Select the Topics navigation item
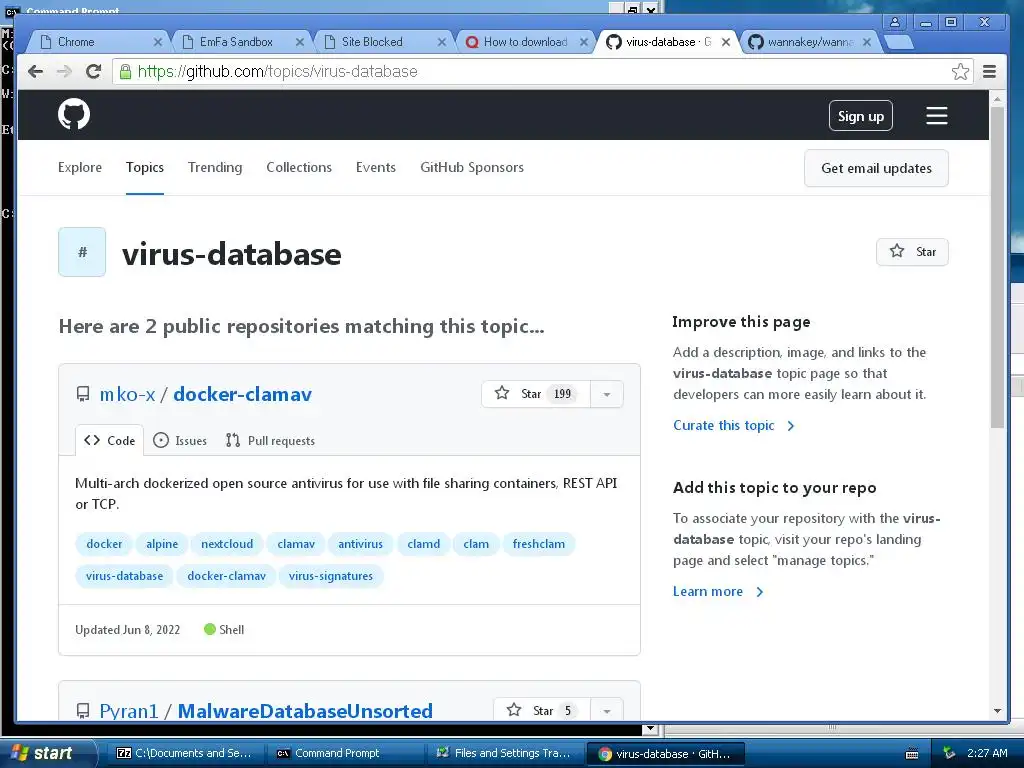 coord(144,167)
